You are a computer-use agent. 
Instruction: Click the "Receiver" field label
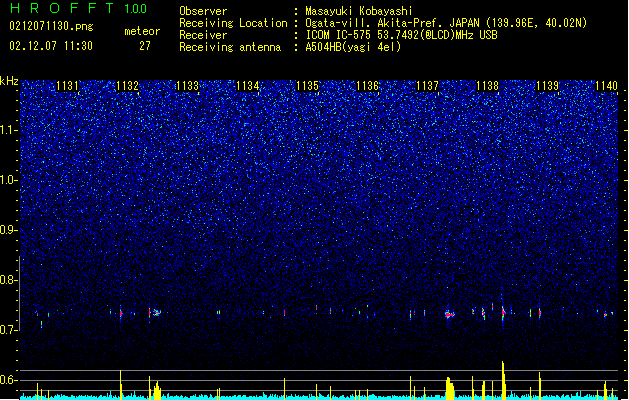click(203, 35)
